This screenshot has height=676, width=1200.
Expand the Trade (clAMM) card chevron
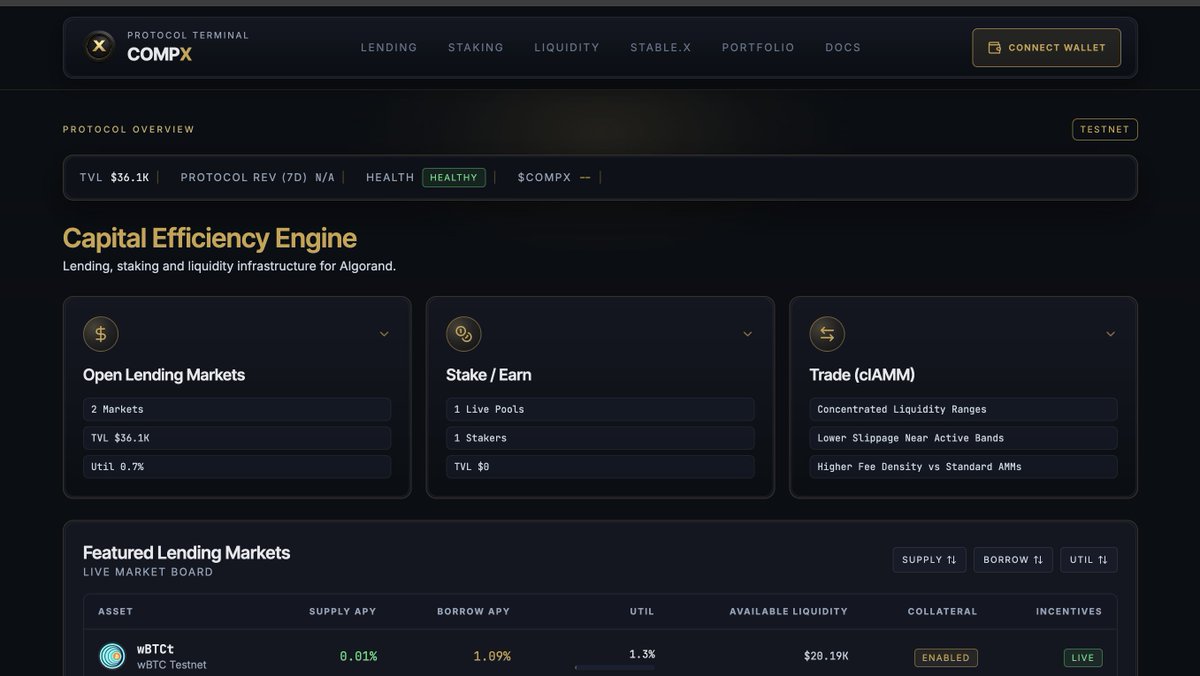coord(1110,334)
